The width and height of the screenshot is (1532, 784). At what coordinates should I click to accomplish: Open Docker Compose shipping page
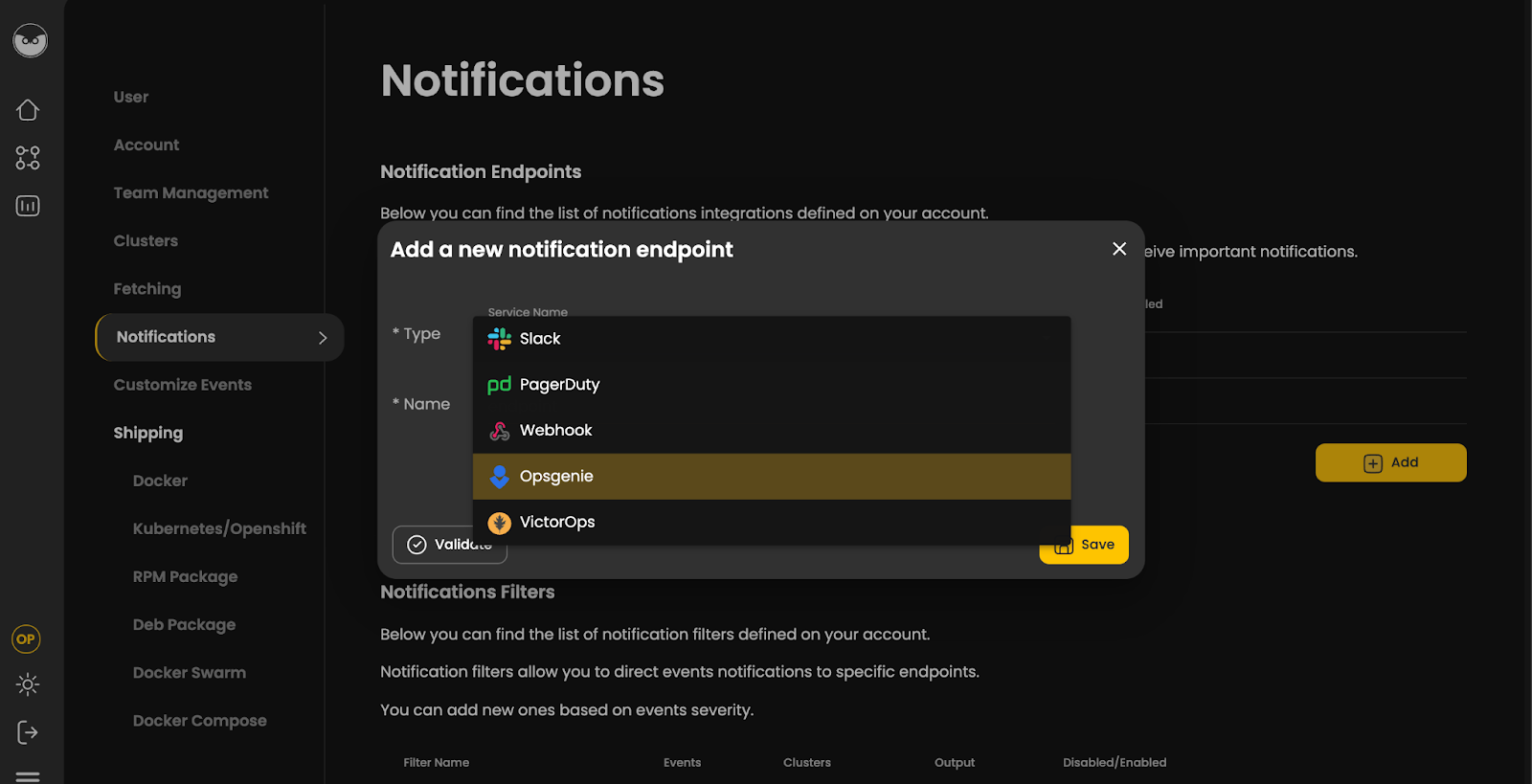tap(199, 720)
